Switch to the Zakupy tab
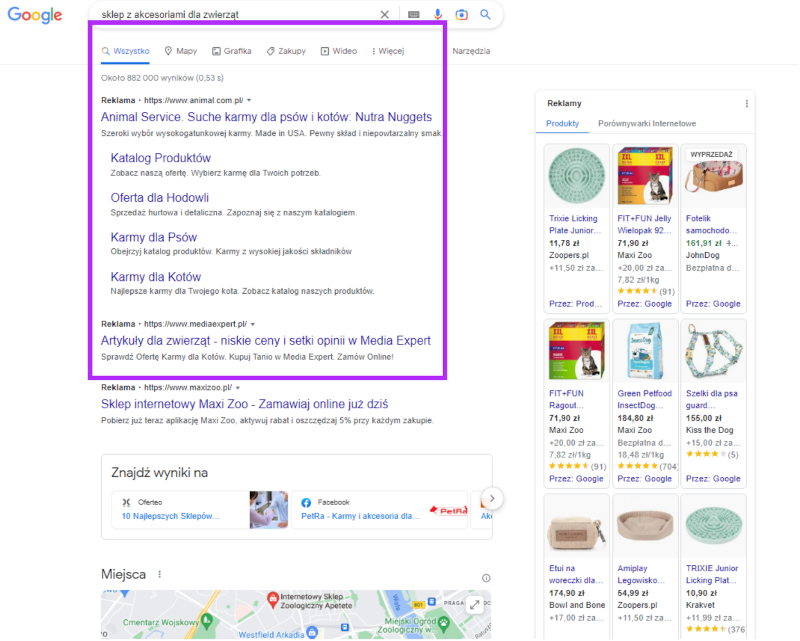The height and width of the screenshot is (641, 800). 286,51
